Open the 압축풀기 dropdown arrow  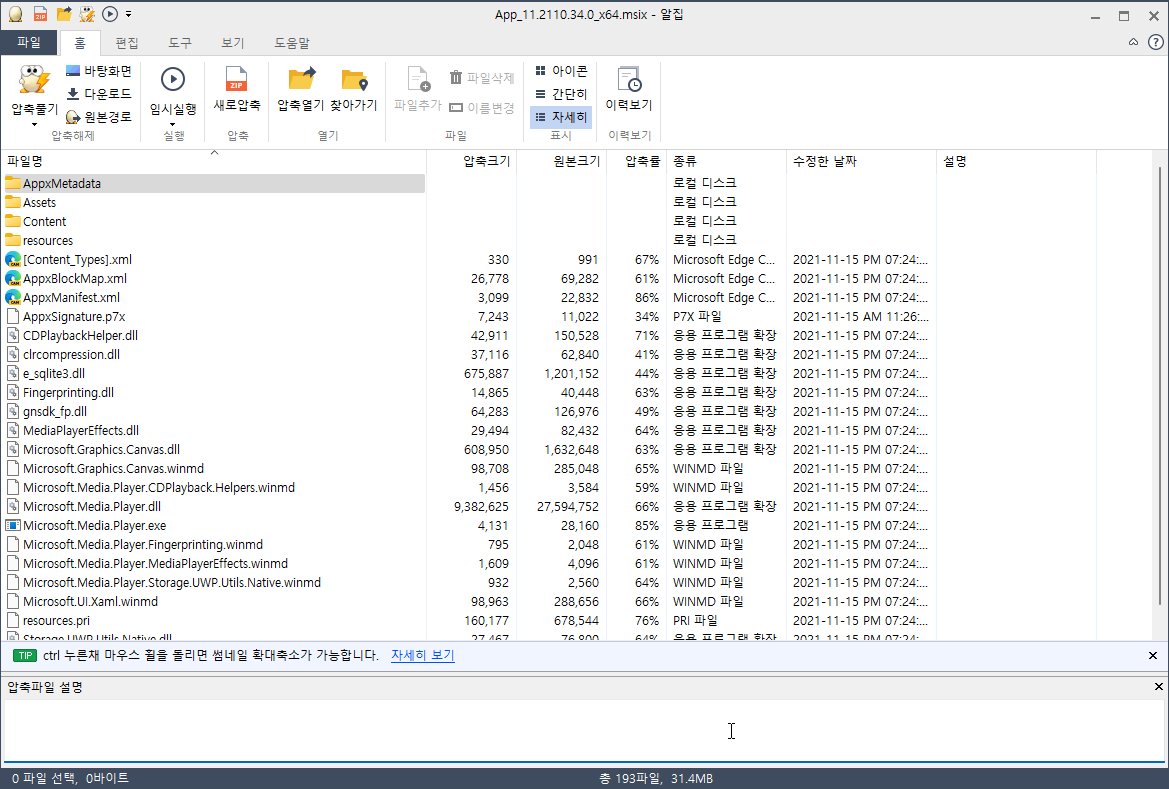click(34, 125)
